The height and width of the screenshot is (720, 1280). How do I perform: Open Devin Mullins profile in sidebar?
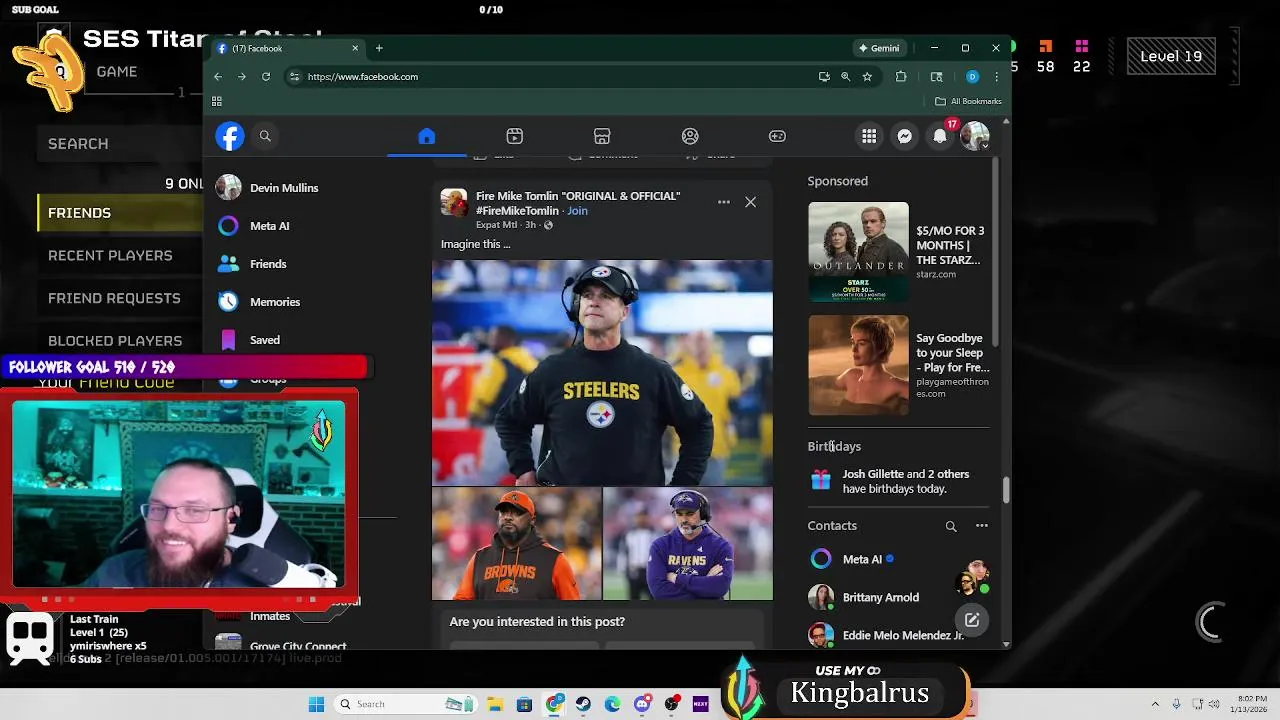click(284, 188)
